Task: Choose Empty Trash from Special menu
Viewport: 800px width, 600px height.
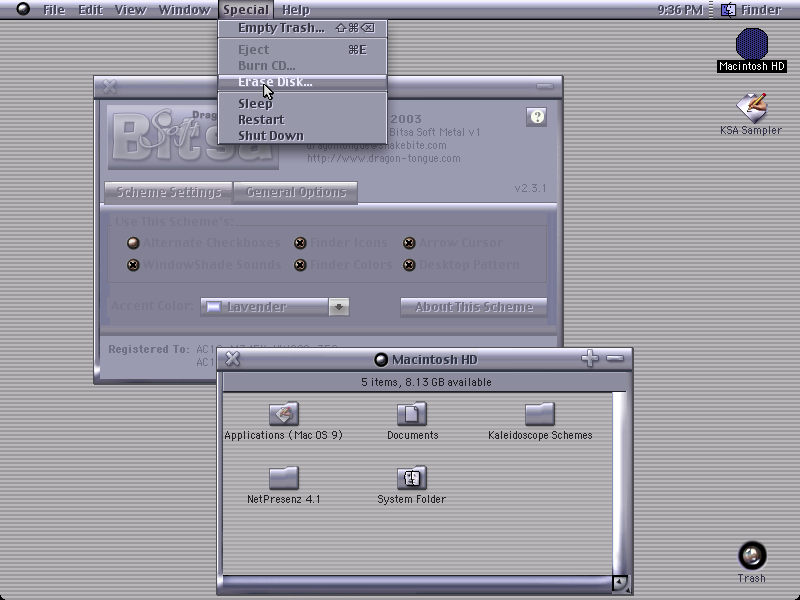Action: coord(303,28)
